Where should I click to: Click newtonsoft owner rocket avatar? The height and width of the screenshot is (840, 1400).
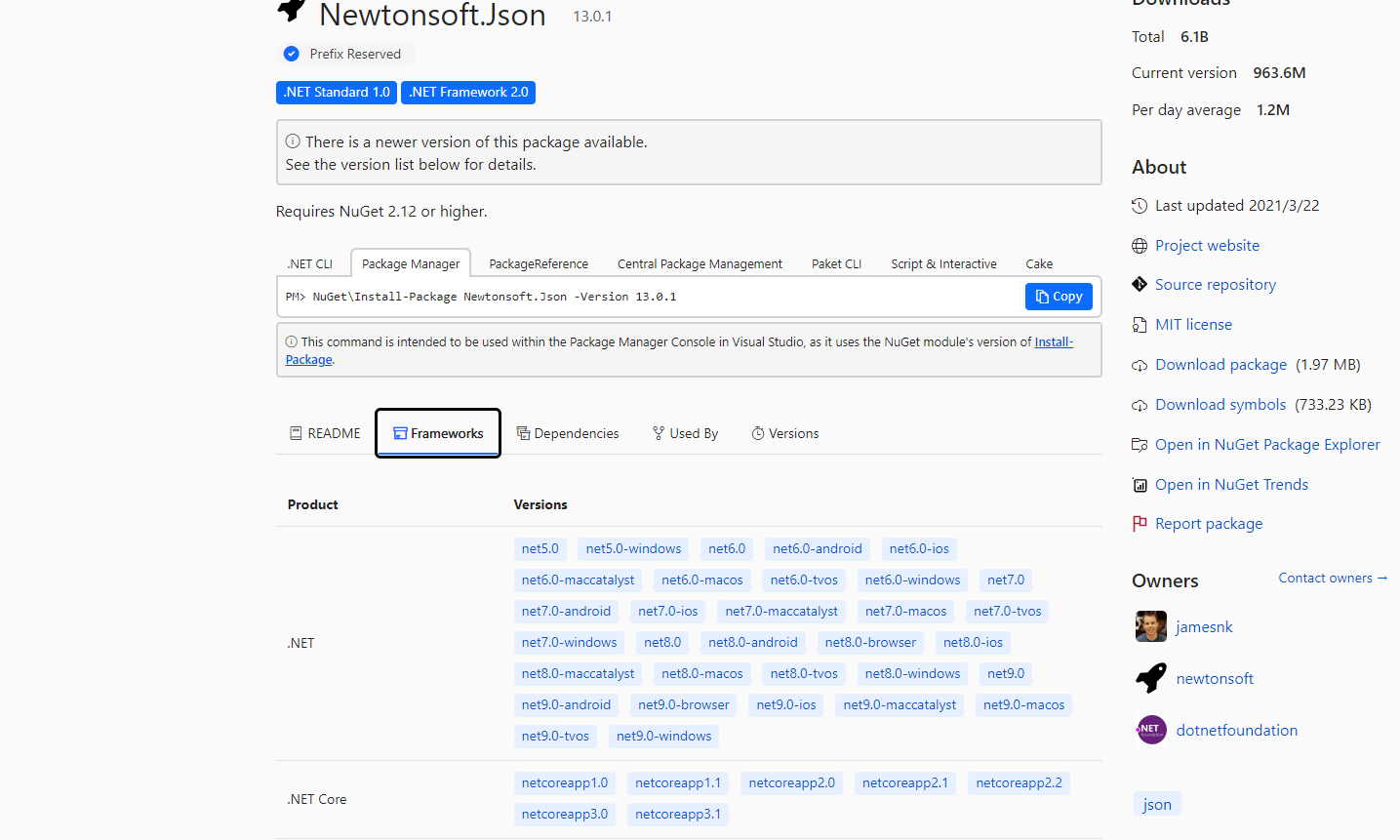tap(1151, 678)
